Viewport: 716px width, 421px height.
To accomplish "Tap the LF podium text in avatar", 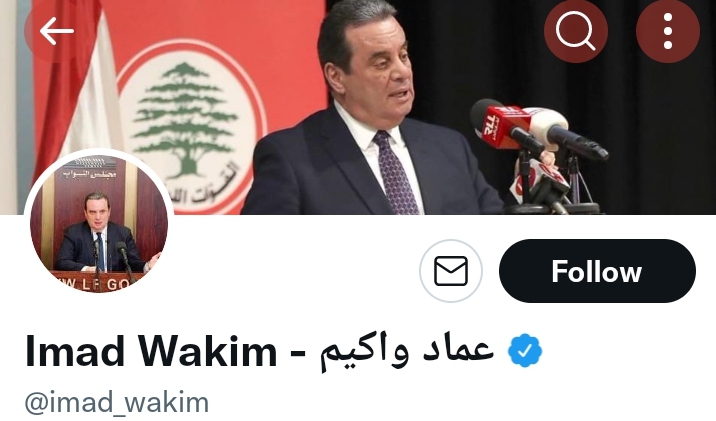I will pos(98,284).
